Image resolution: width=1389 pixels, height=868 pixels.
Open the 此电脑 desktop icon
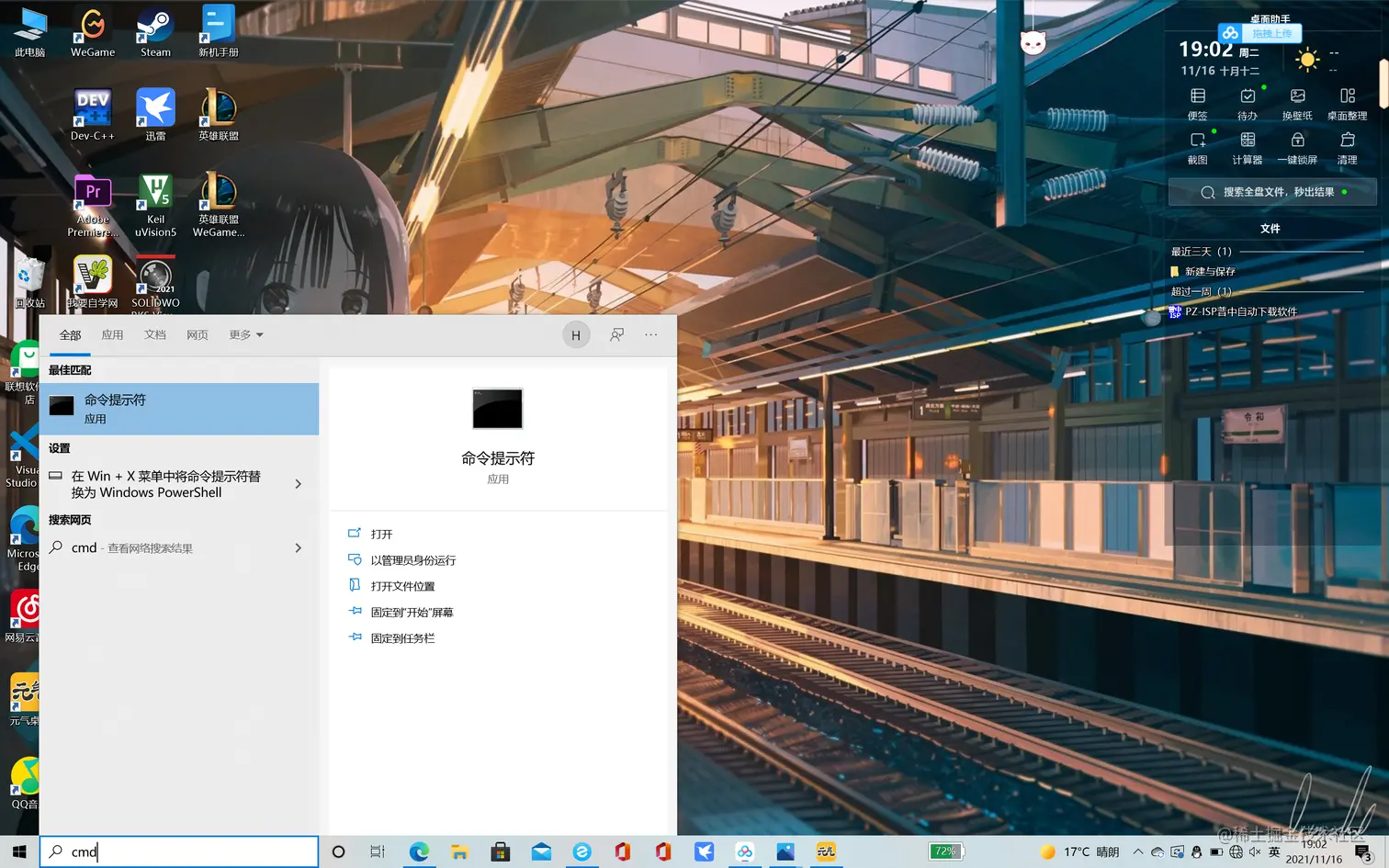(x=29, y=32)
